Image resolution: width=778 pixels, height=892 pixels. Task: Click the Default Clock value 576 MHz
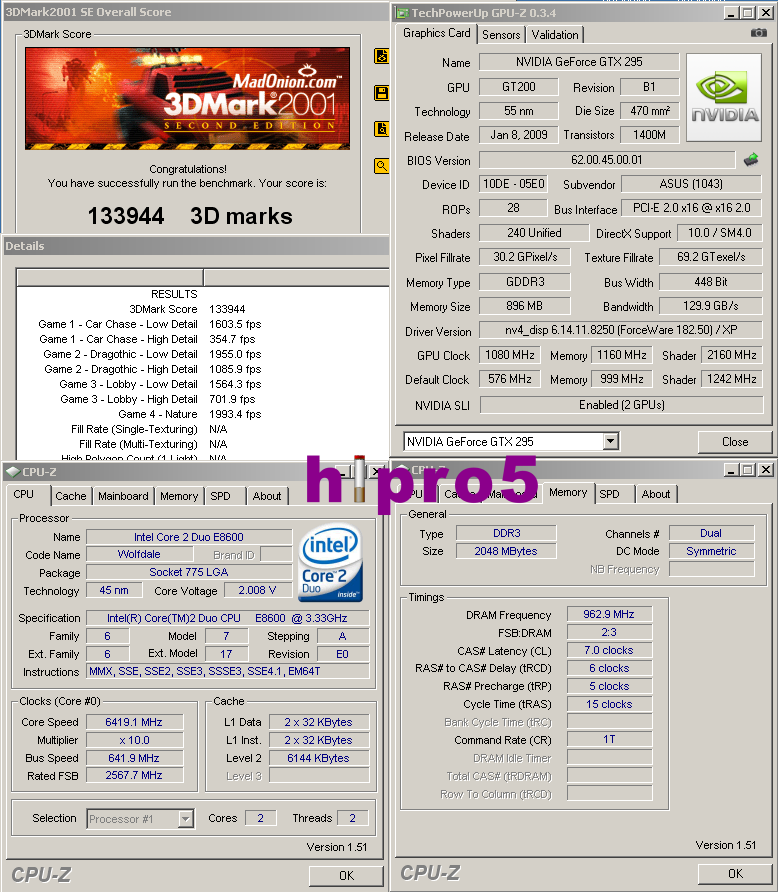click(510, 379)
